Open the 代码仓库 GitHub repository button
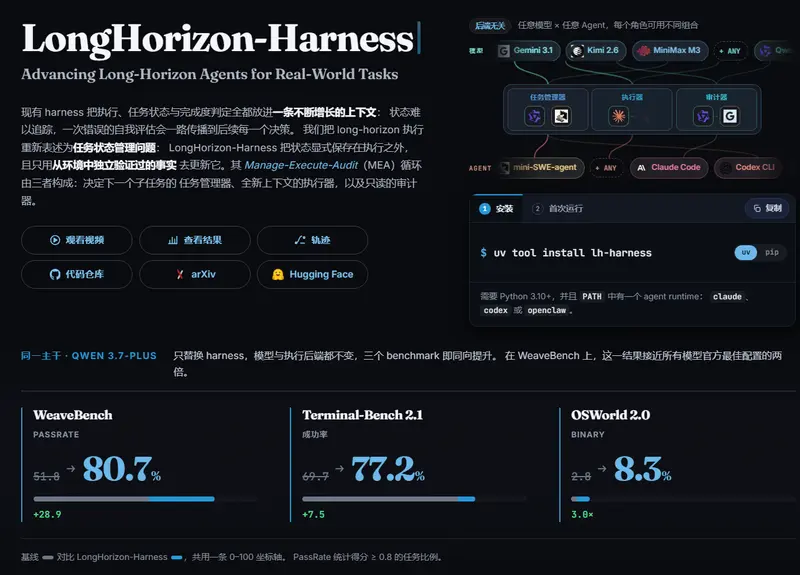Viewport: 800px width, 575px height. click(77, 274)
